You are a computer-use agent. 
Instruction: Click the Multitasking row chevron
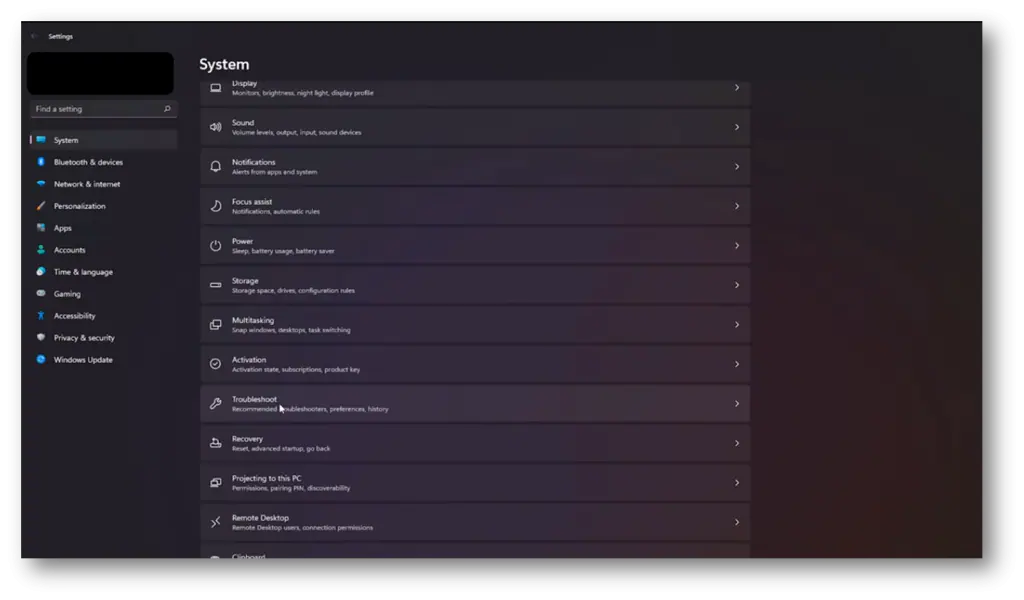click(x=737, y=324)
